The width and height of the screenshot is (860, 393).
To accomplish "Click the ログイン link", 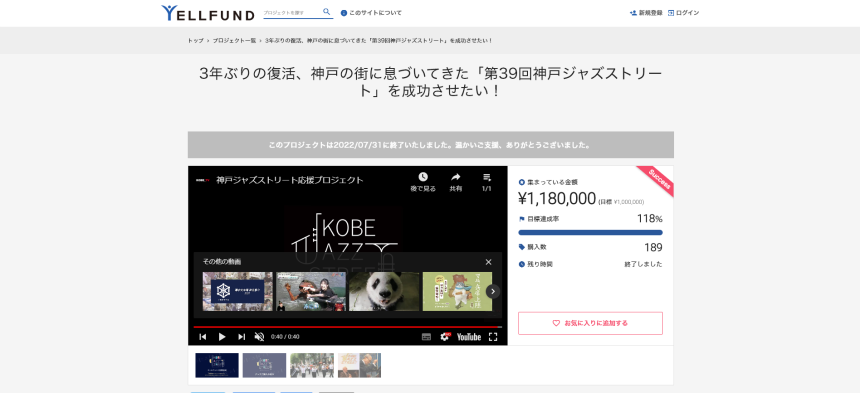I will (x=683, y=13).
